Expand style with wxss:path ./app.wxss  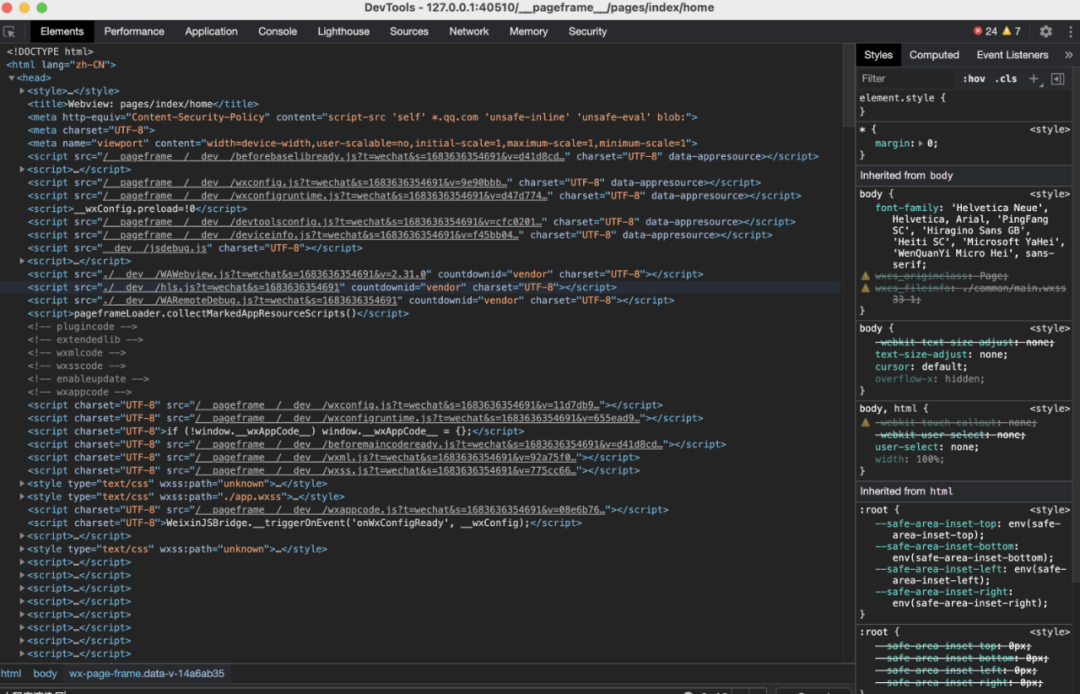pos(22,496)
